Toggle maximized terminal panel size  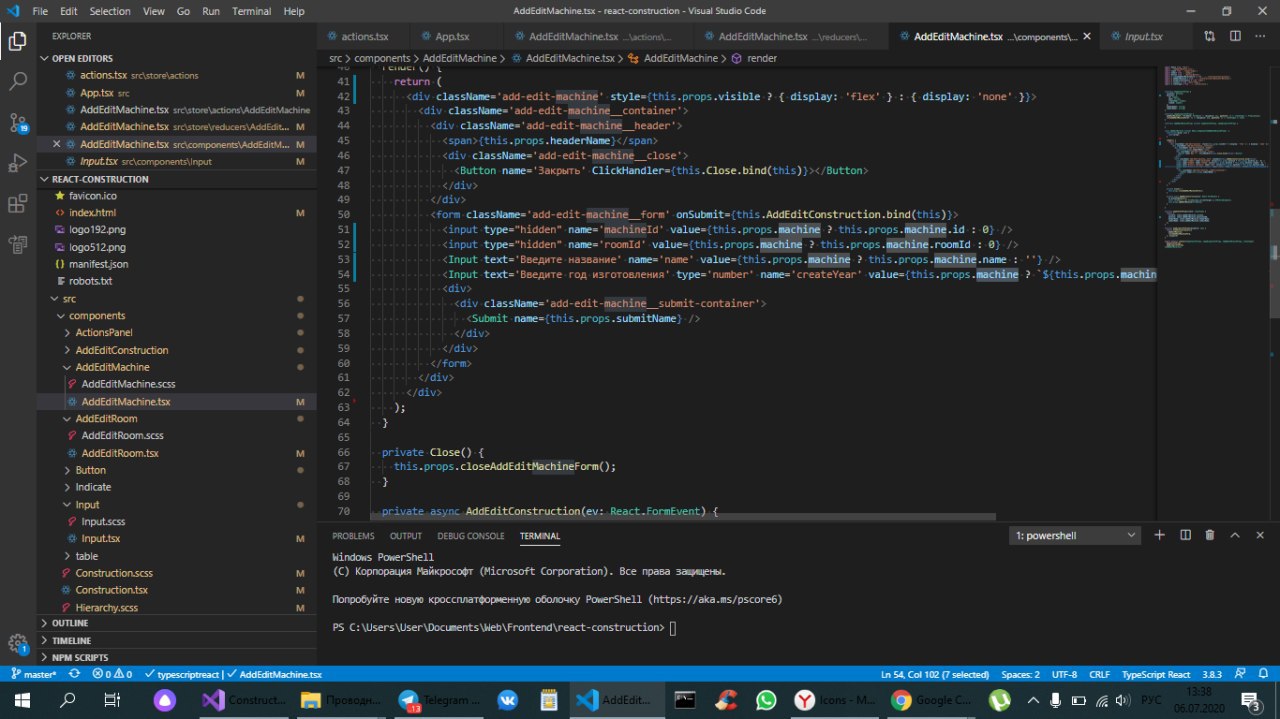[x=1234, y=536]
